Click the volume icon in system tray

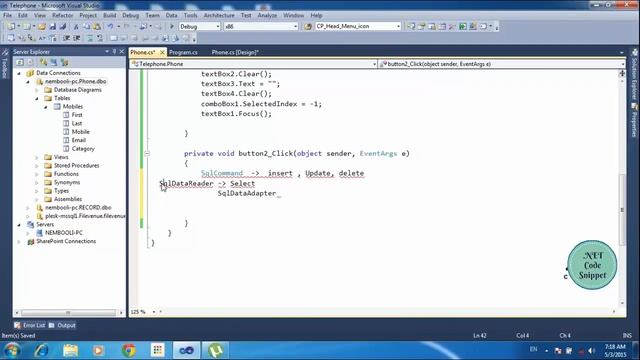(x=592, y=351)
